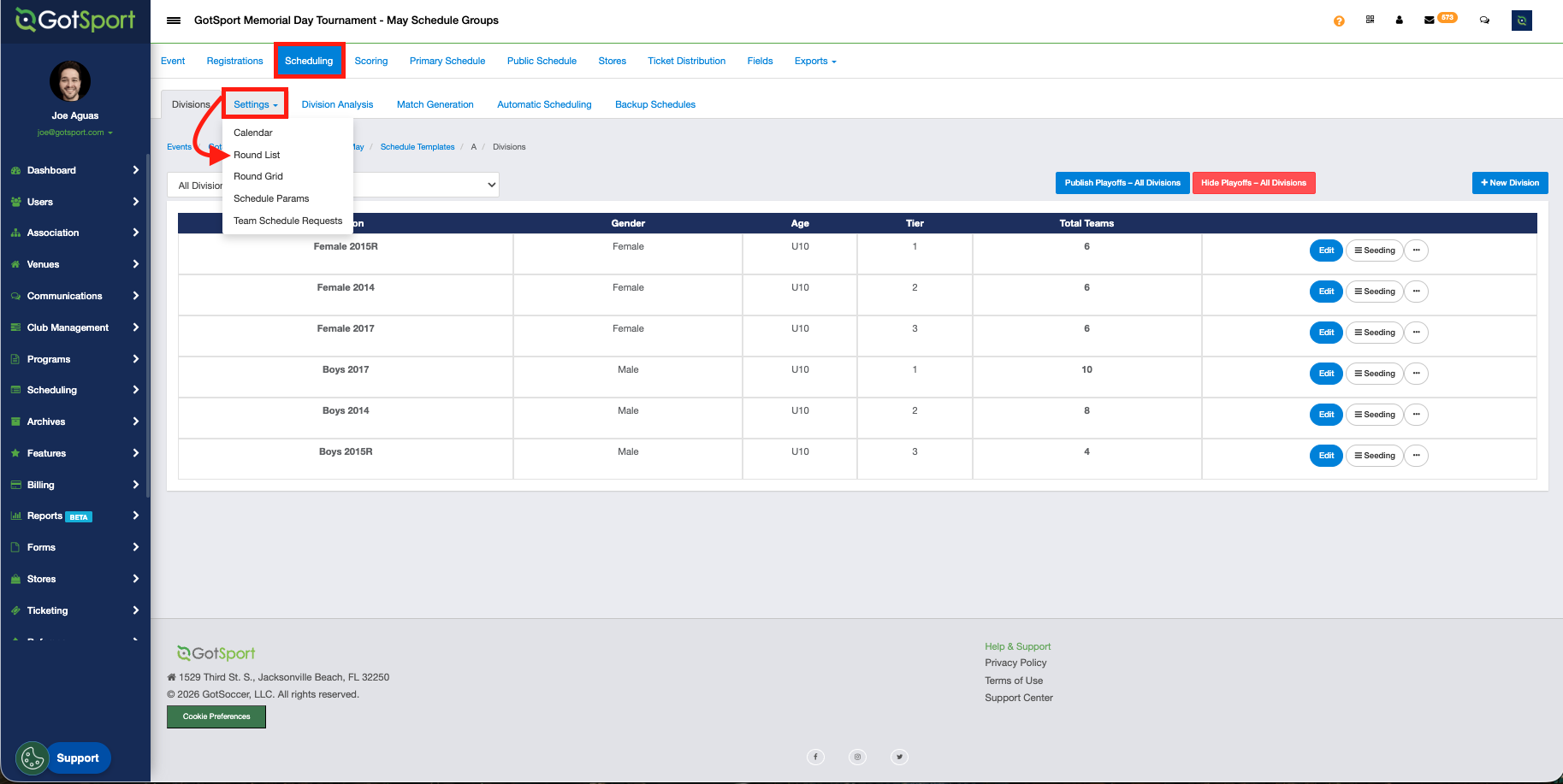
Task: Select Round List from Settings menu
Action: pos(257,155)
